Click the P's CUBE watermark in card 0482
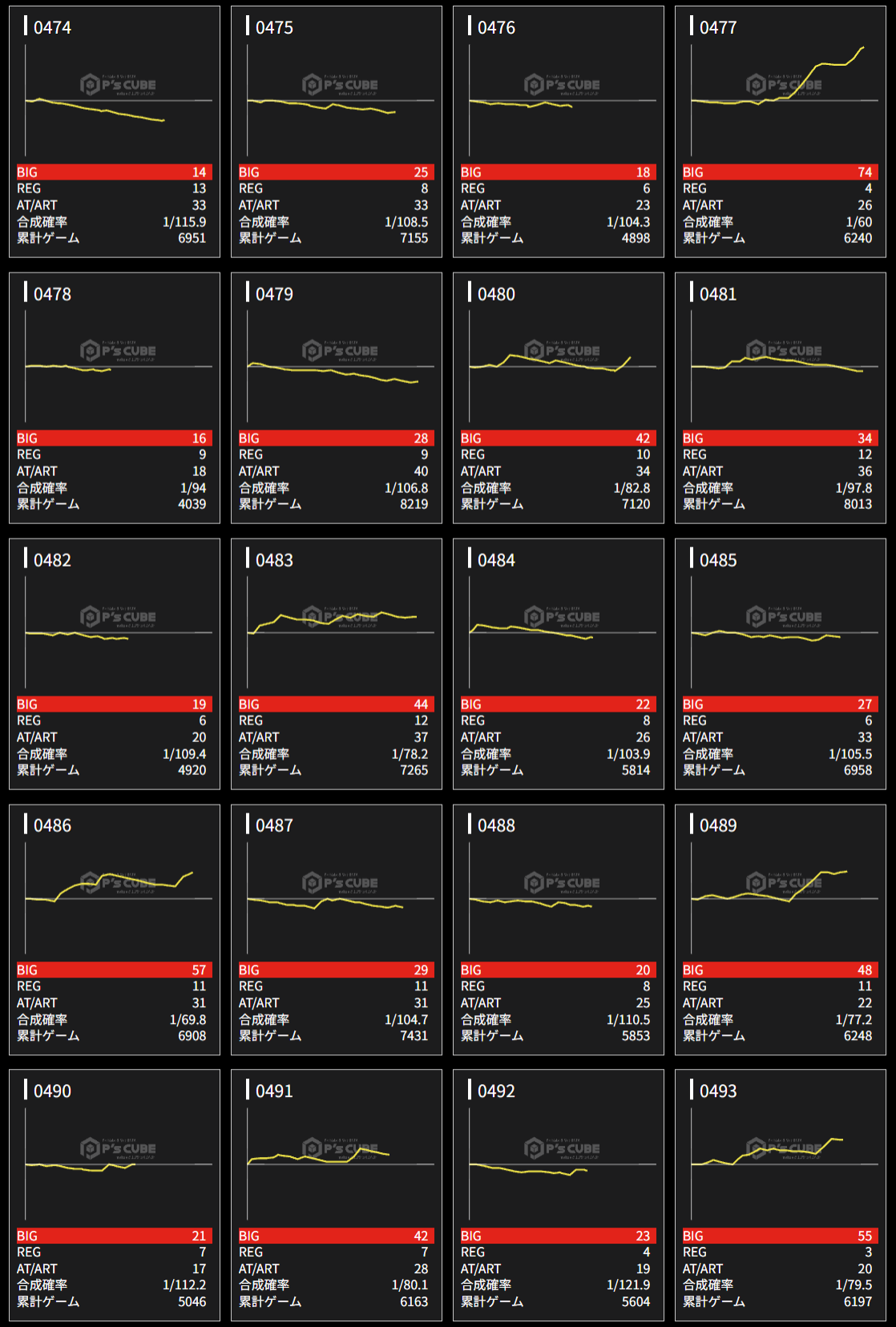This screenshot has height=1327, width=896. click(x=118, y=617)
